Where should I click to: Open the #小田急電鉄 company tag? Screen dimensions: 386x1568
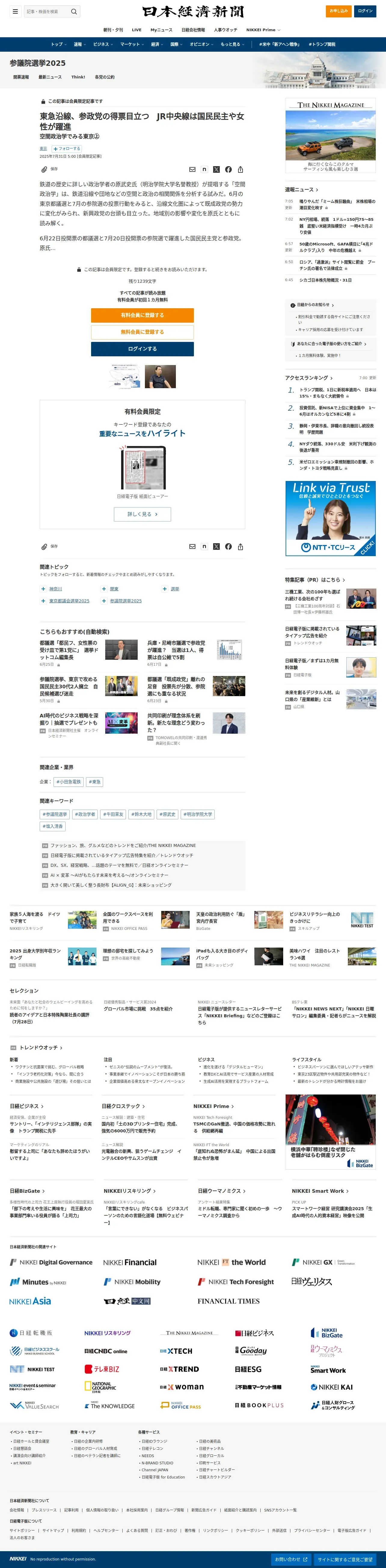tap(68, 782)
